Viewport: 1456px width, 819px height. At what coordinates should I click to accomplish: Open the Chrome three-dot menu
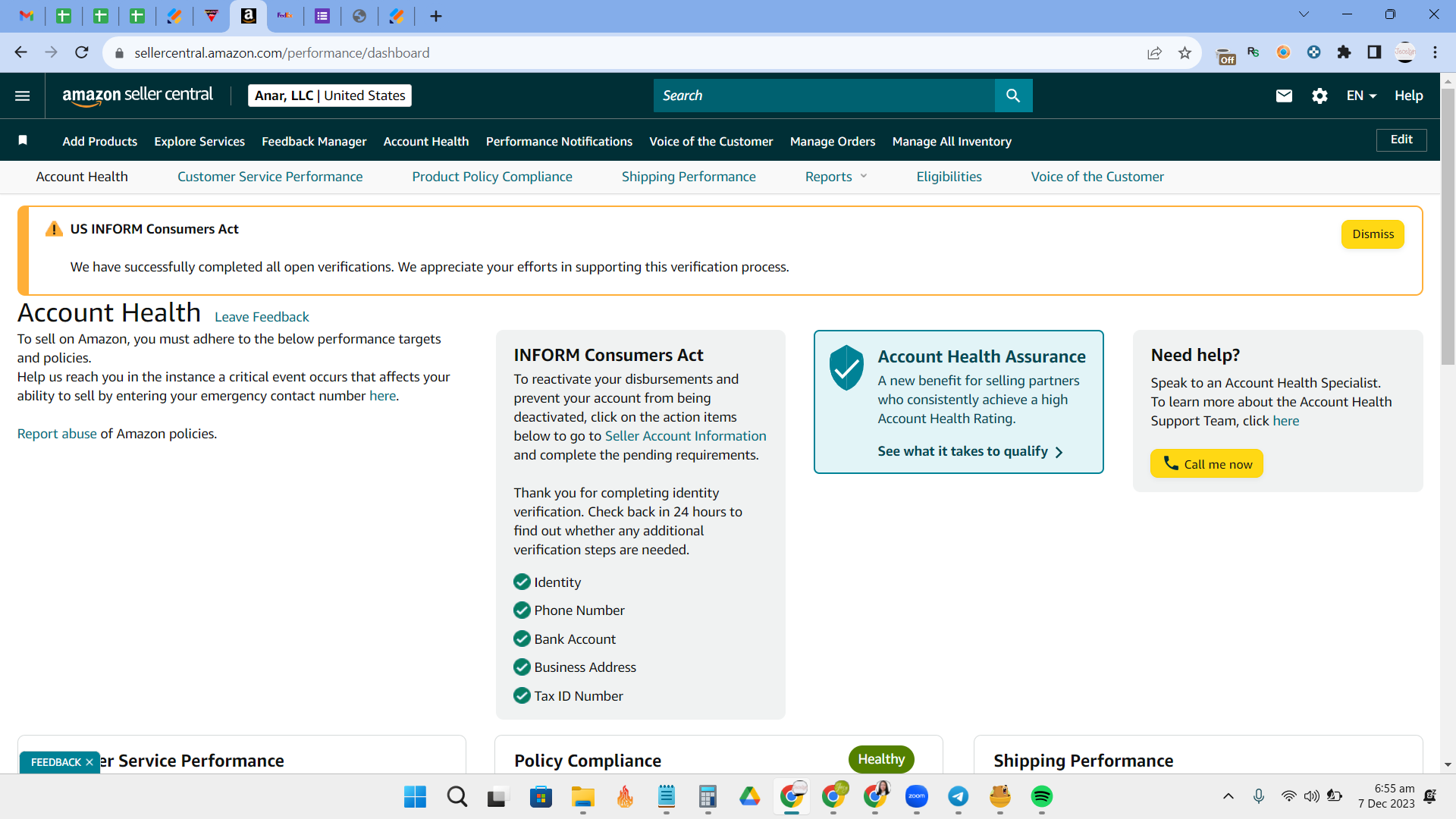[x=1435, y=52]
